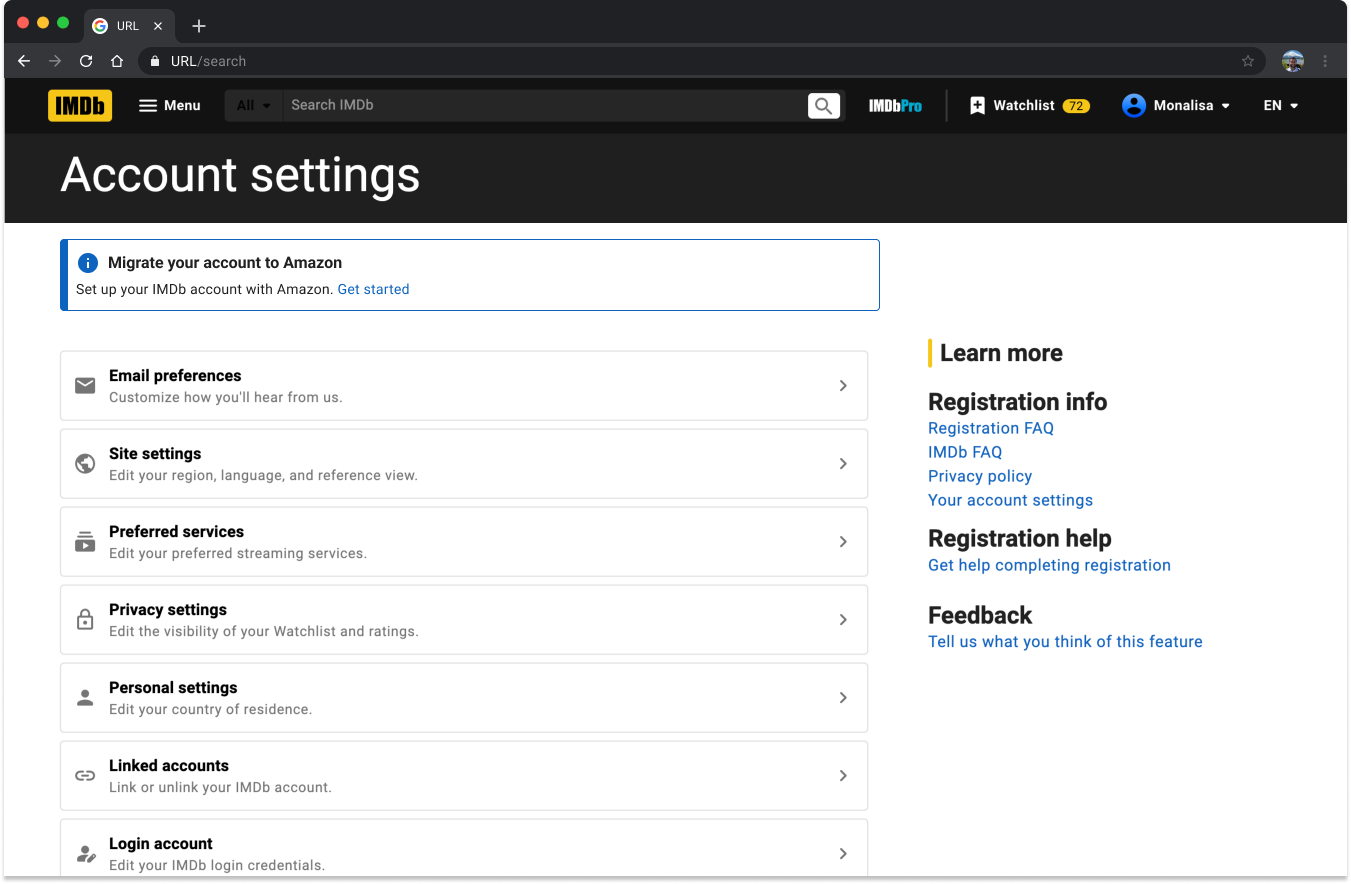Click the person-edit icon for Login account

(x=86, y=854)
